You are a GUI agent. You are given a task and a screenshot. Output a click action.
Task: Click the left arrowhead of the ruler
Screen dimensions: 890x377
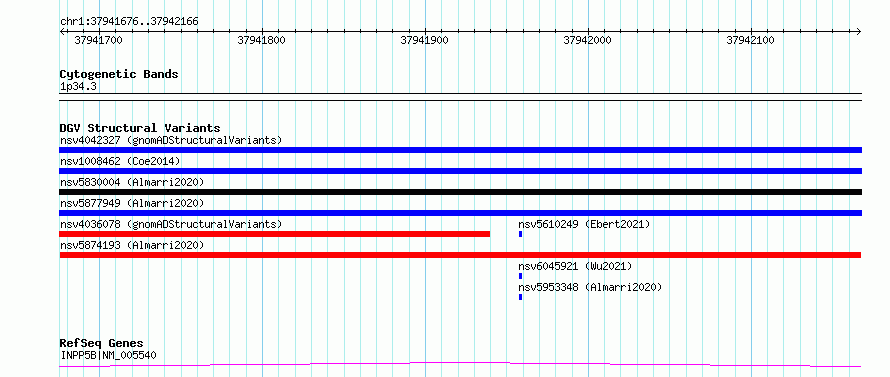[x=62, y=31]
